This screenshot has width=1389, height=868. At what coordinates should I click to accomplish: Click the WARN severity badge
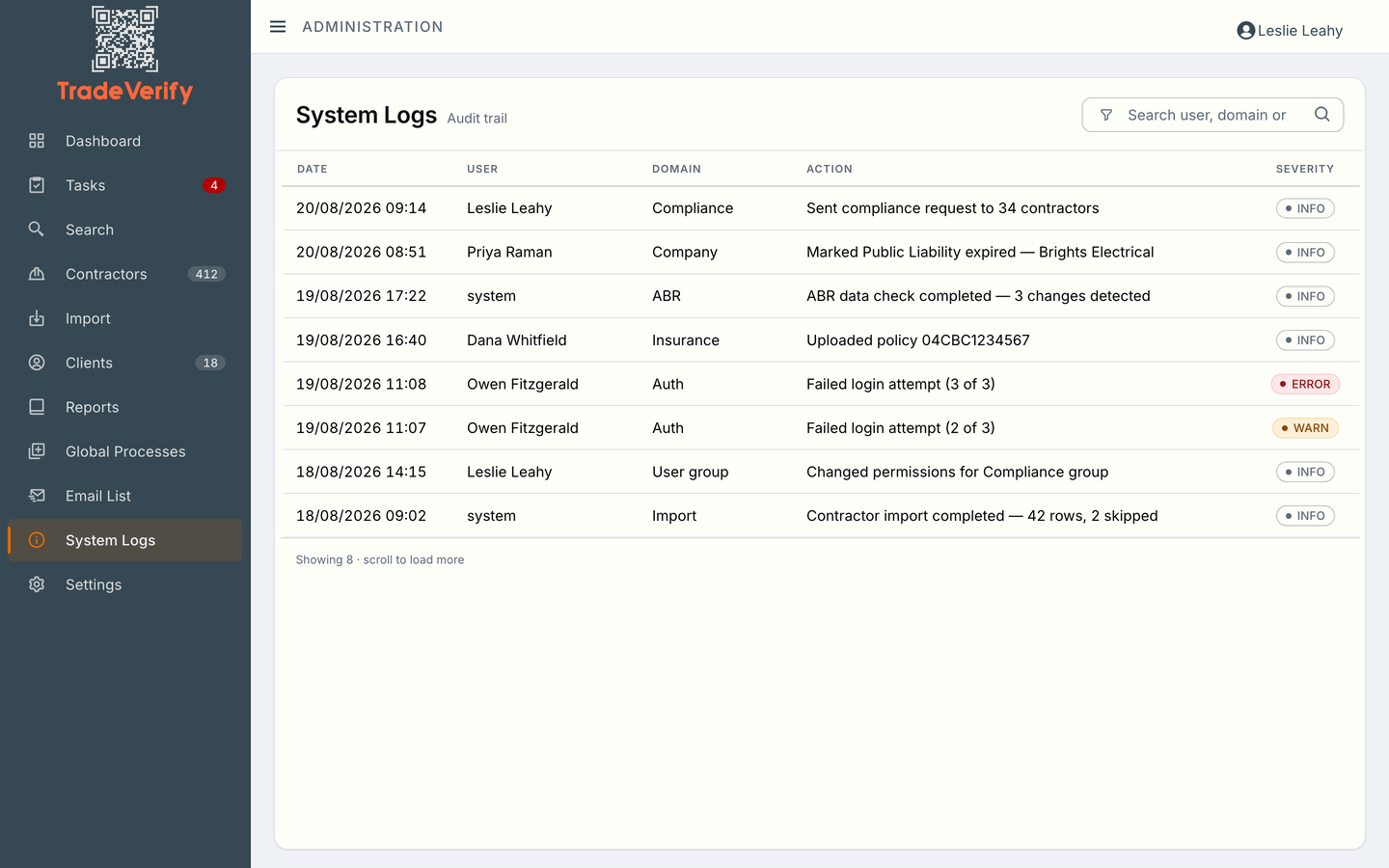[x=1305, y=428]
